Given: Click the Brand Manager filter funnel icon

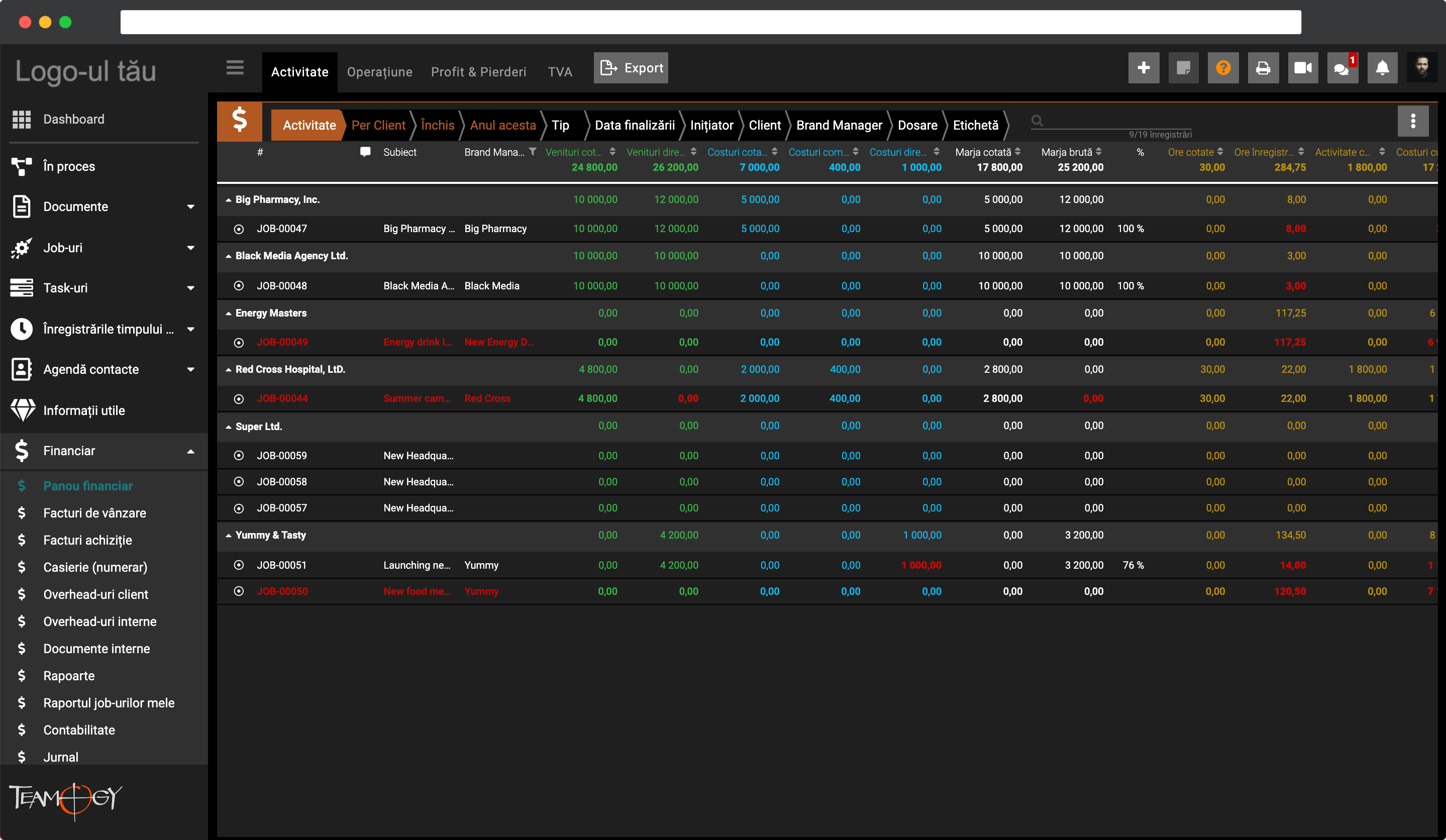Looking at the screenshot, I should (533, 152).
